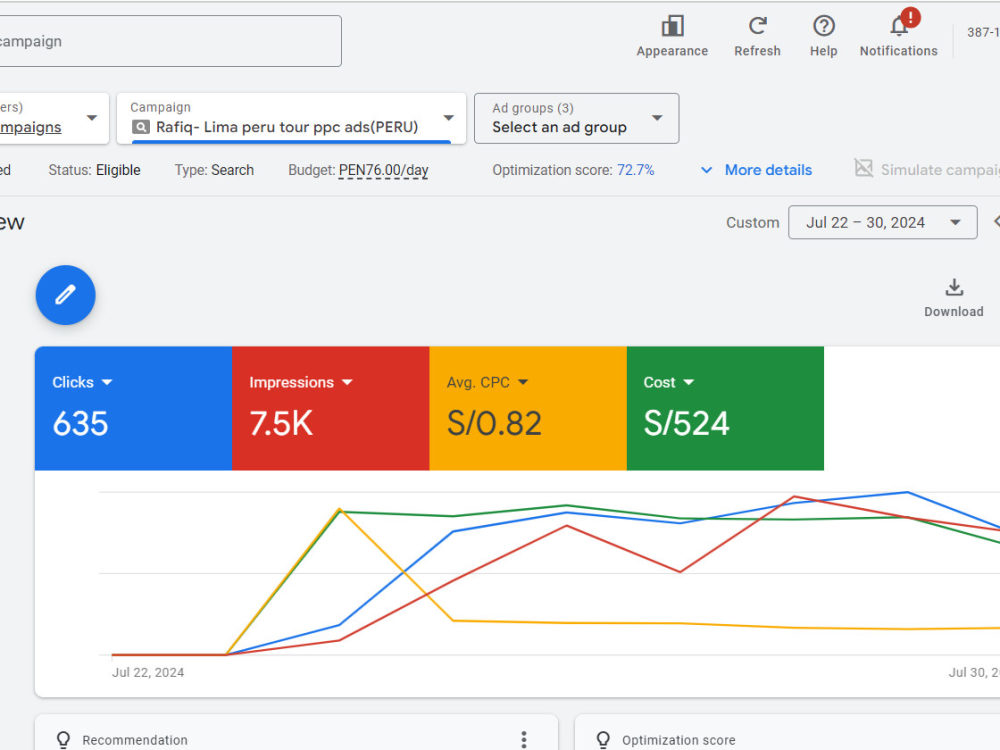Focus the campaign search field
1000x750 pixels.
point(170,41)
